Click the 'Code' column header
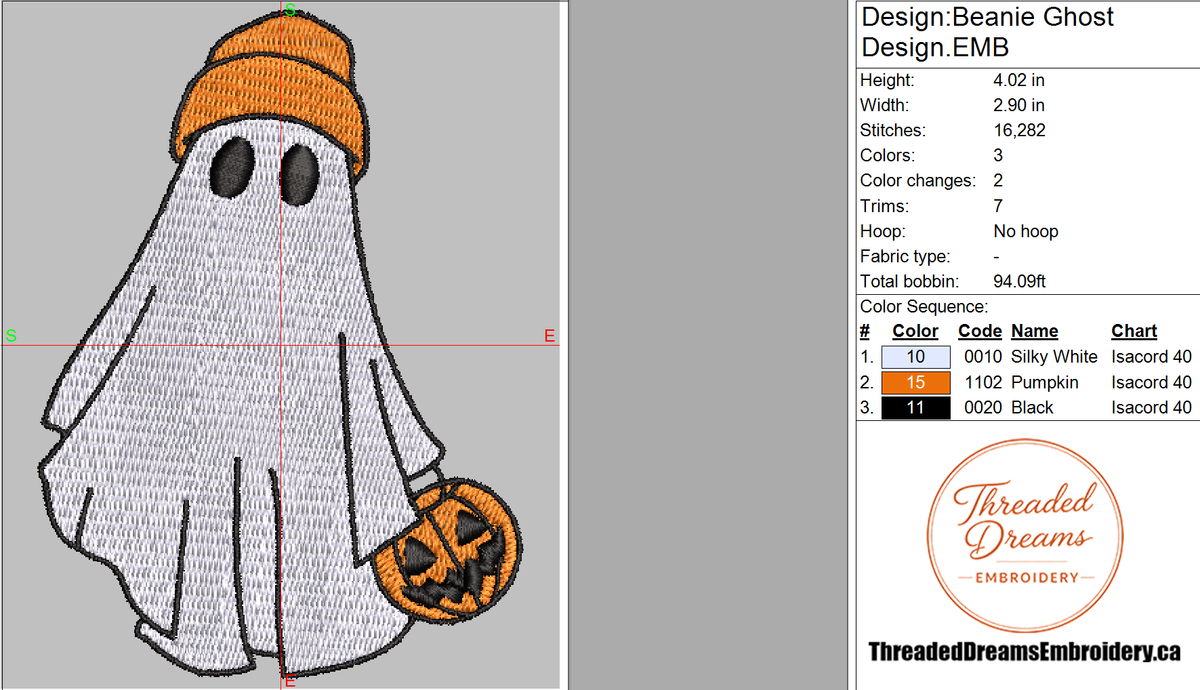Image resolution: width=1200 pixels, height=690 pixels. point(980,331)
